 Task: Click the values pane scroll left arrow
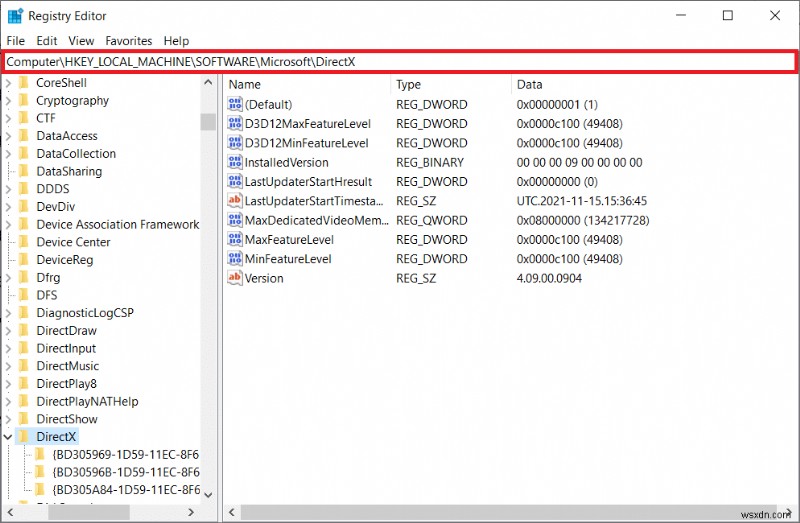[x=232, y=512]
